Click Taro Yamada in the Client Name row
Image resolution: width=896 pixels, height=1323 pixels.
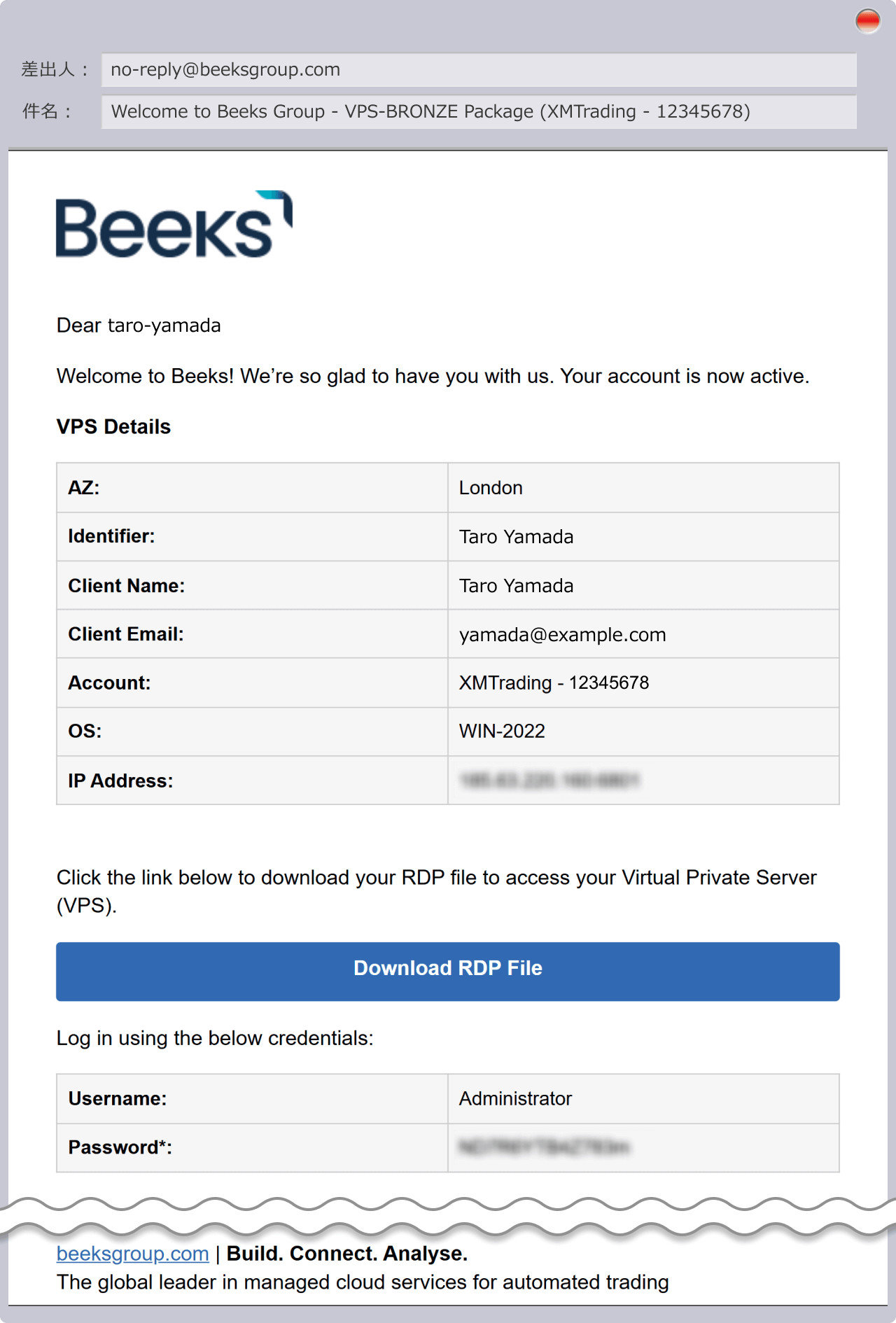point(516,586)
